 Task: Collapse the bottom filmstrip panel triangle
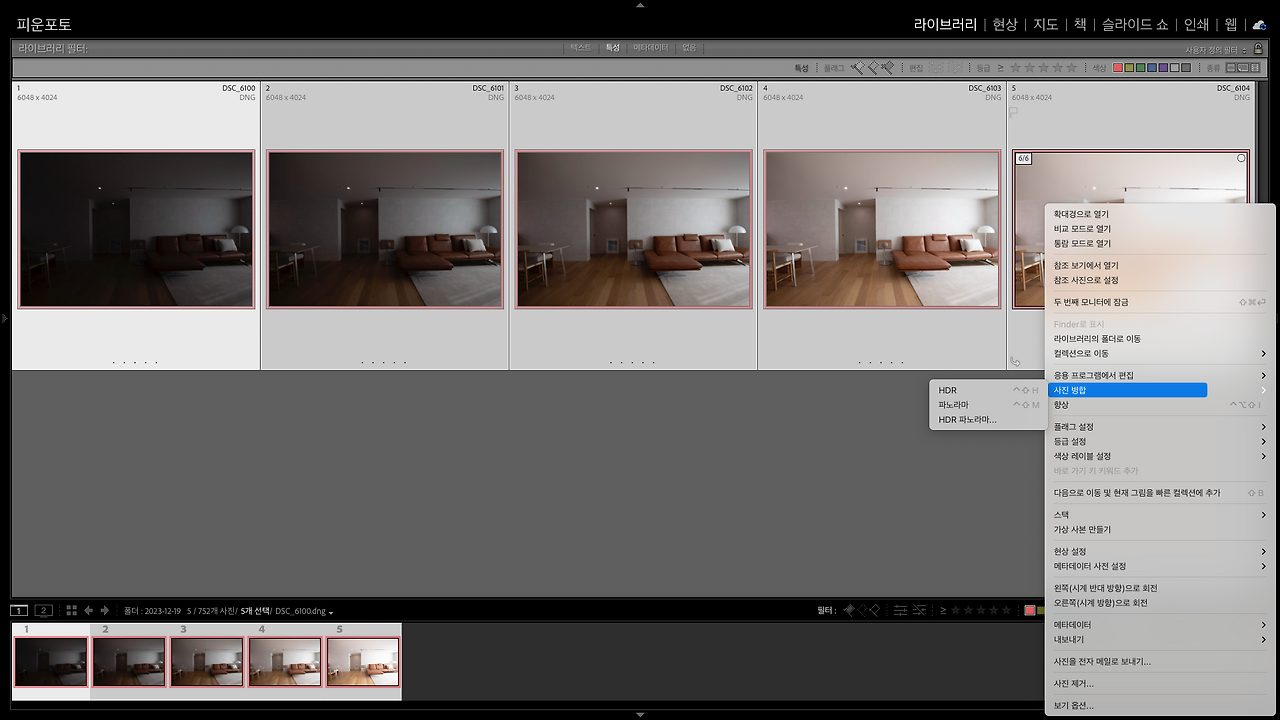640,715
